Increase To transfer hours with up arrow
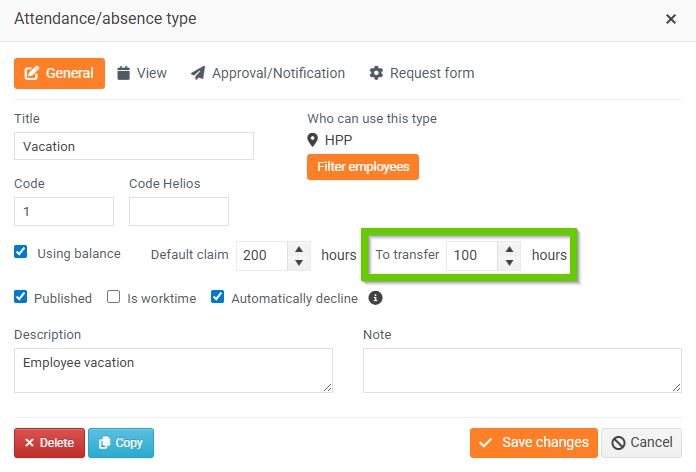Viewport: 696px width, 472px height. (509, 248)
